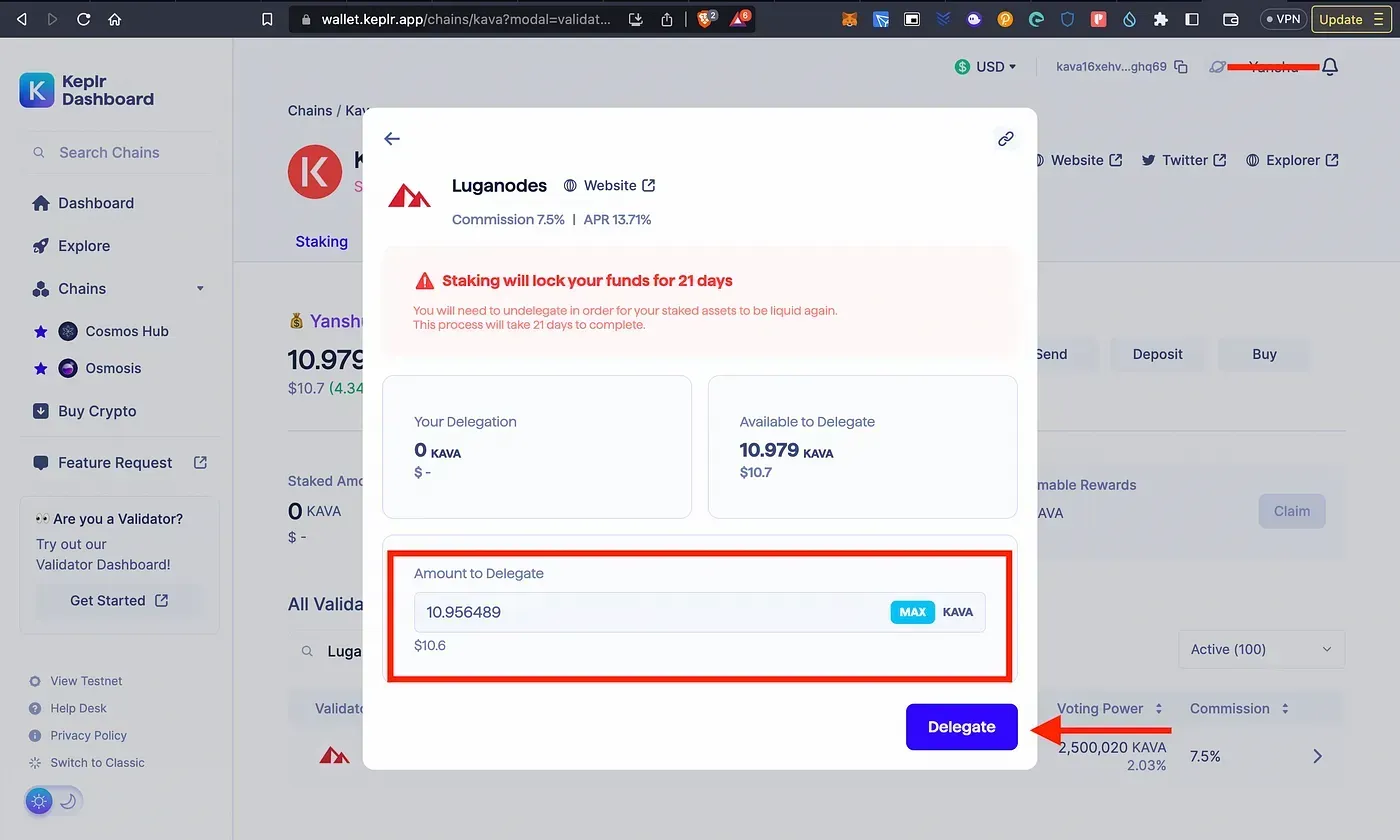Image resolution: width=1400 pixels, height=840 pixels.
Task: Click the Kava chain logo
Action: [x=315, y=172]
